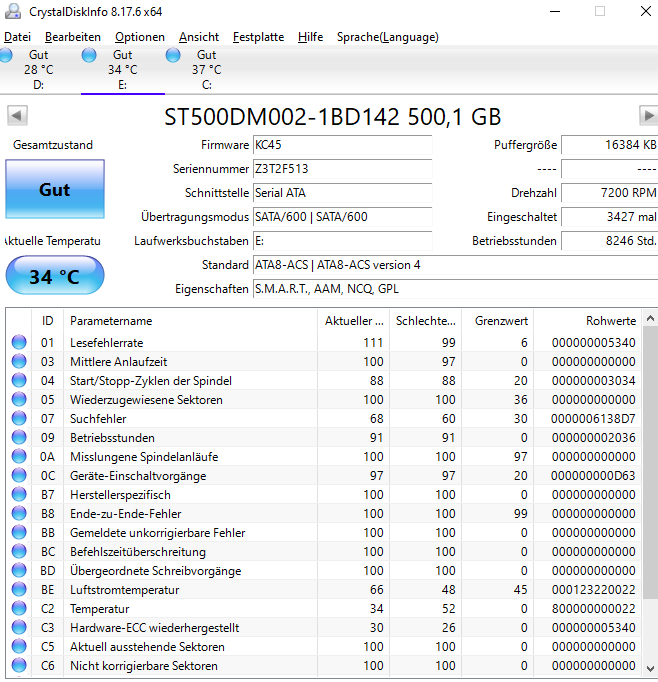Click status orb of C2 Temperatur row
The image size is (658, 682).
coord(19,608)
